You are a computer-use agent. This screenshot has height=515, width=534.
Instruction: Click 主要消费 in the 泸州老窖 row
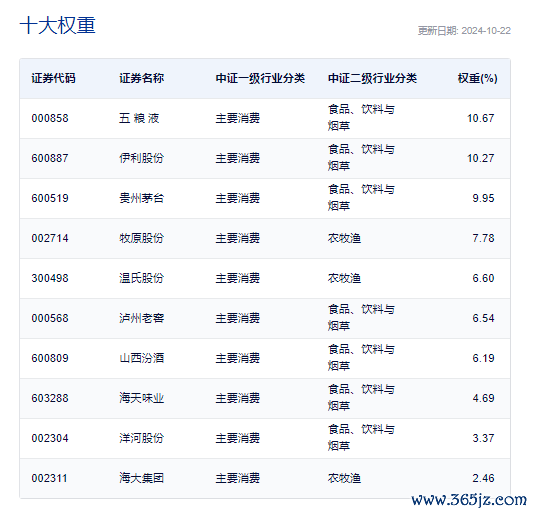(x=238, y=318)
